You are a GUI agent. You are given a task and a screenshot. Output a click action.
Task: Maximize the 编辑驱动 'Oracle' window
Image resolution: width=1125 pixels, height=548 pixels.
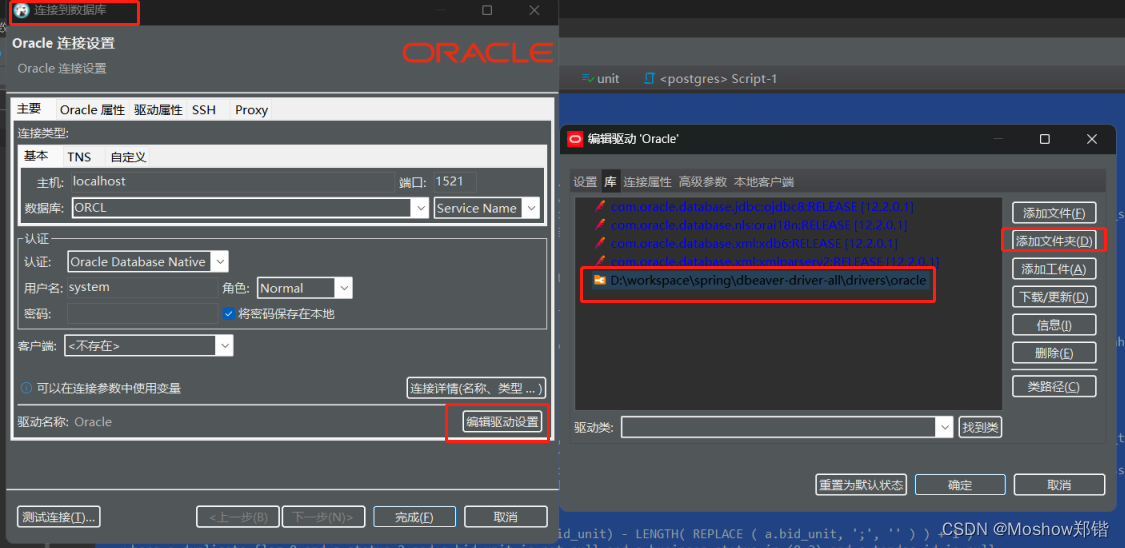point(1045,138)
